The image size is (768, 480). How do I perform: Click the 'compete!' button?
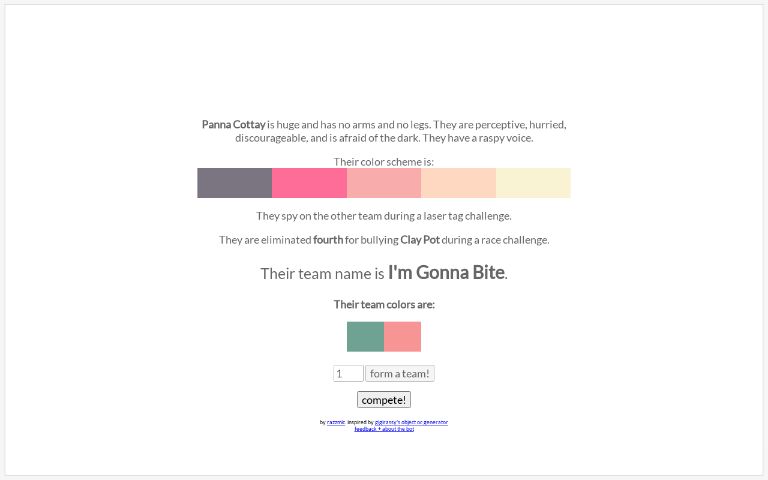click(x=384, y=400)
